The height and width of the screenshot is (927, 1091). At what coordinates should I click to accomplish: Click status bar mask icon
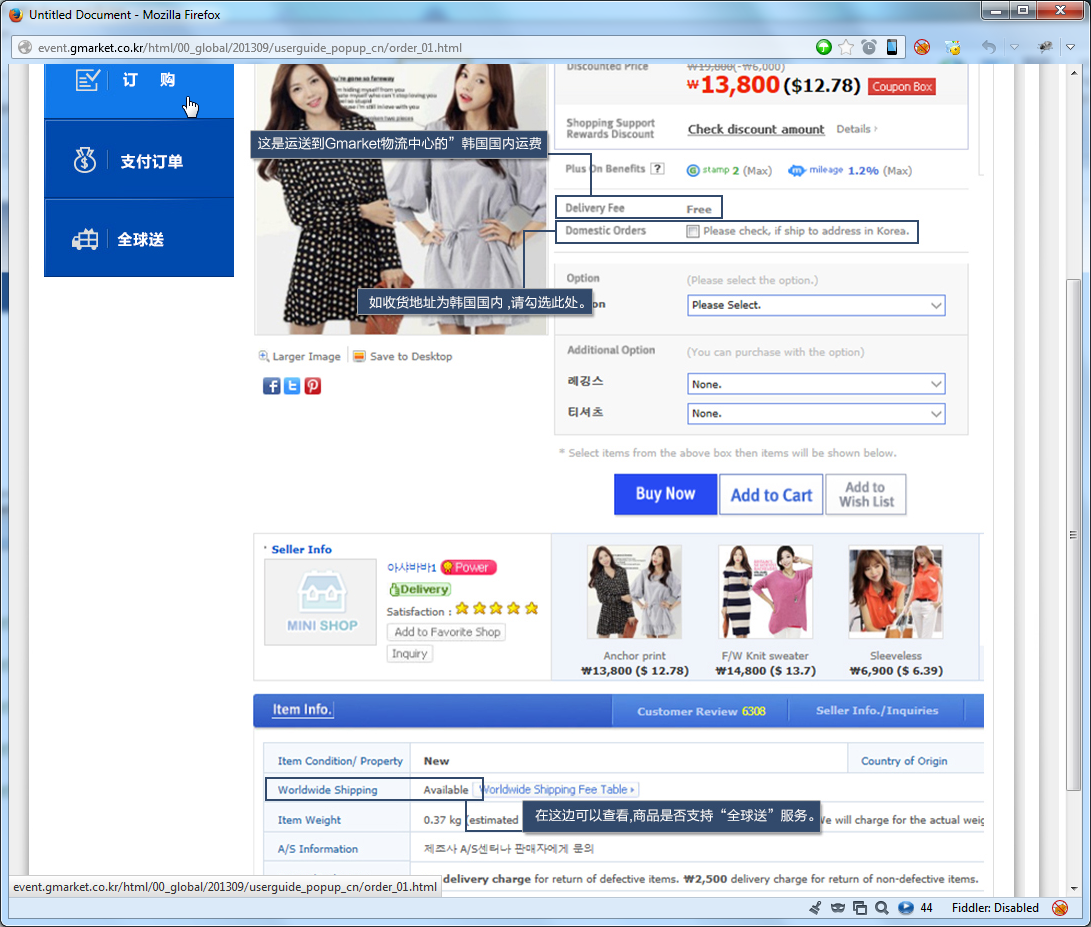tap(838, 908)
